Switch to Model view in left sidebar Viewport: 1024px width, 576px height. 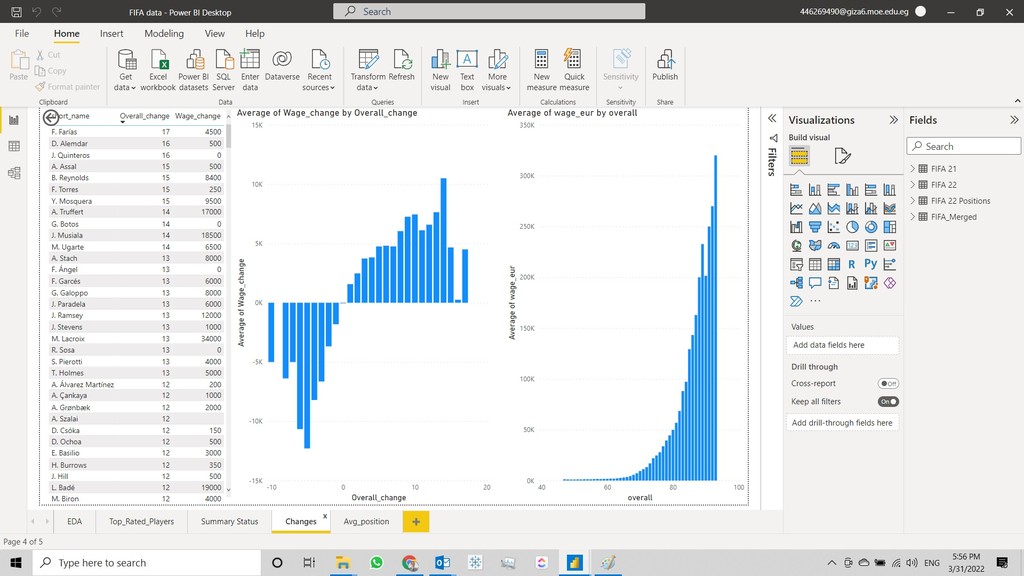point(14,173)
